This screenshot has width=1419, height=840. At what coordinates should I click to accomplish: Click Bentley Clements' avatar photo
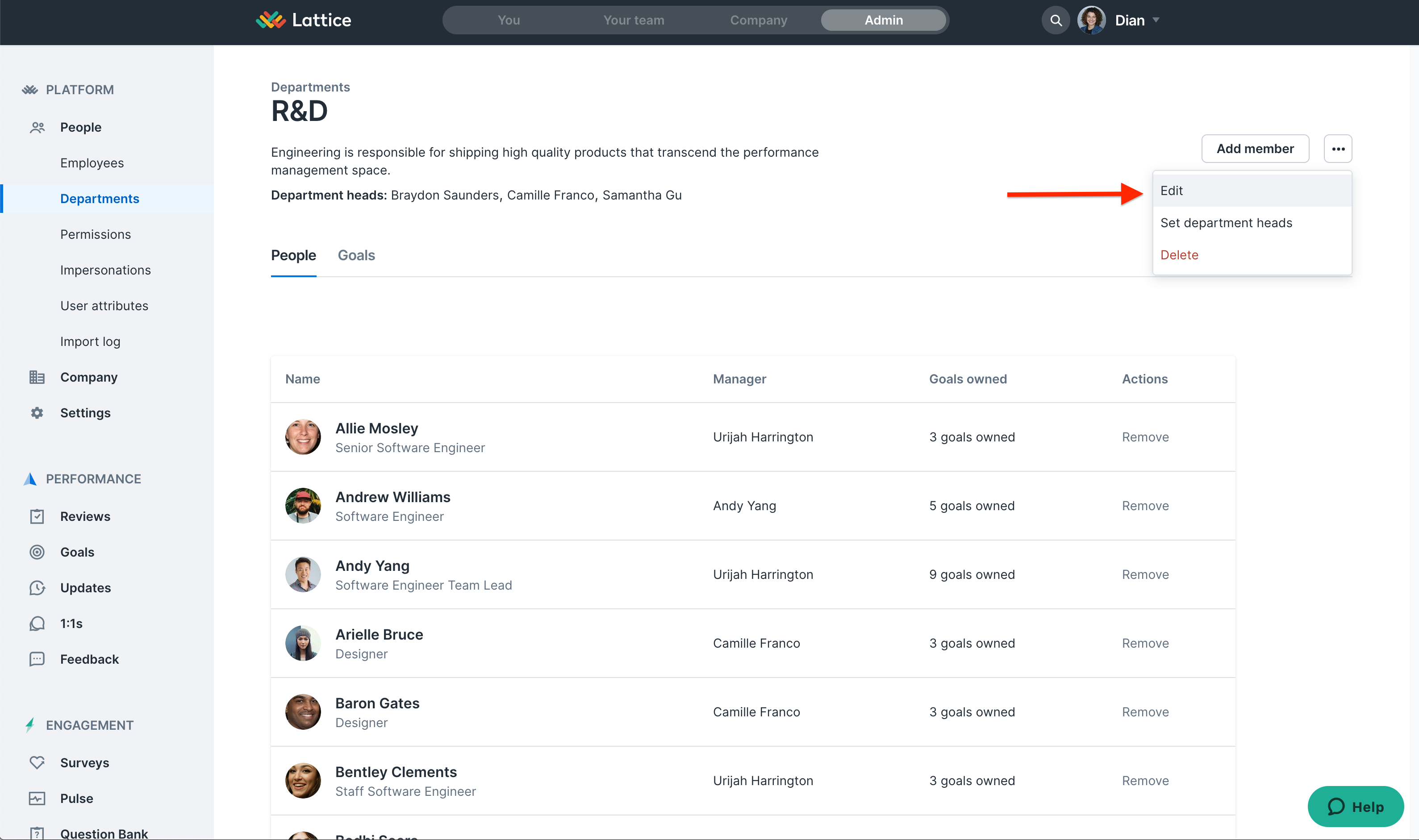point(303,781)
